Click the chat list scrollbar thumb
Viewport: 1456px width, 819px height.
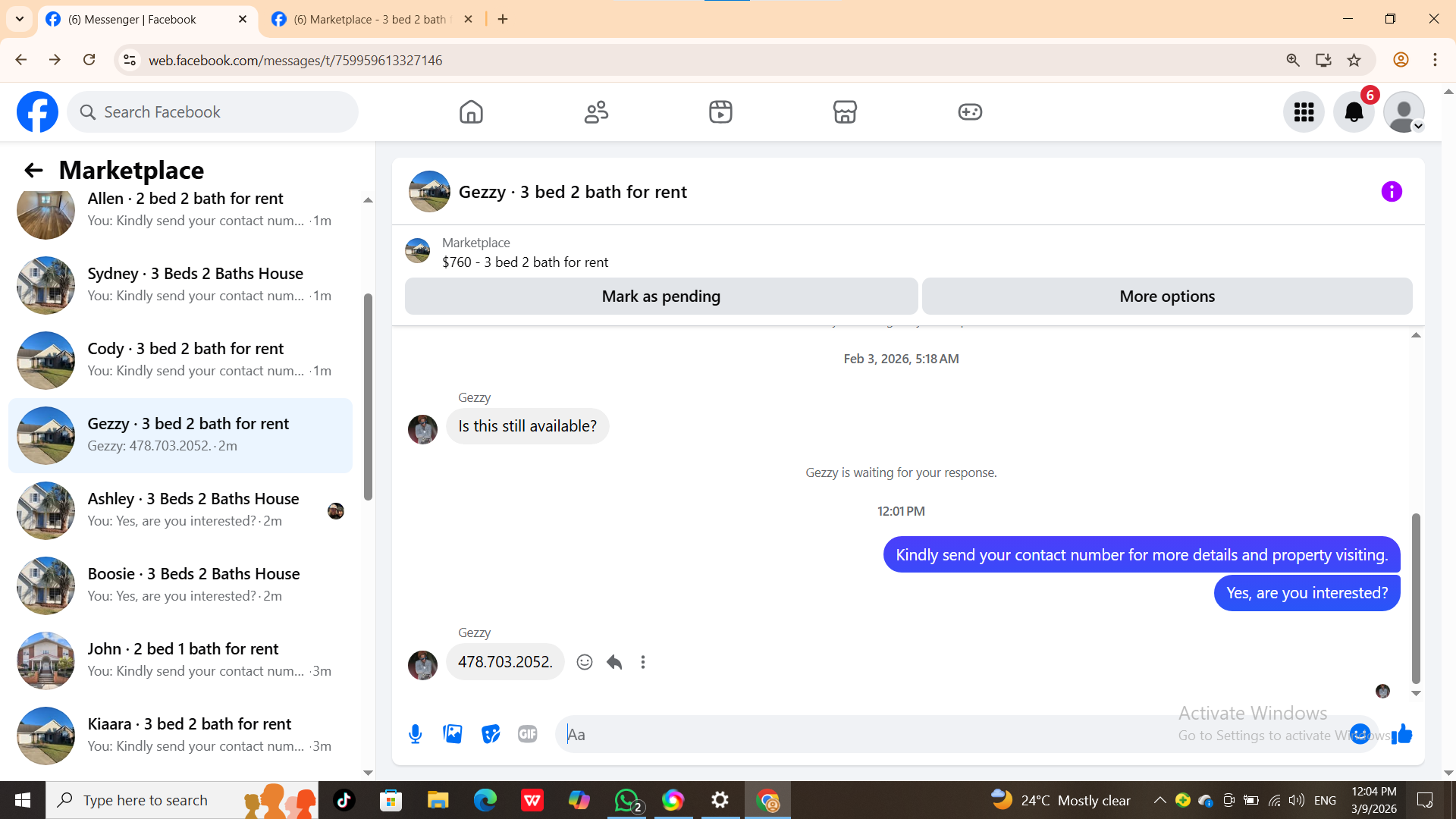(368, 396)
